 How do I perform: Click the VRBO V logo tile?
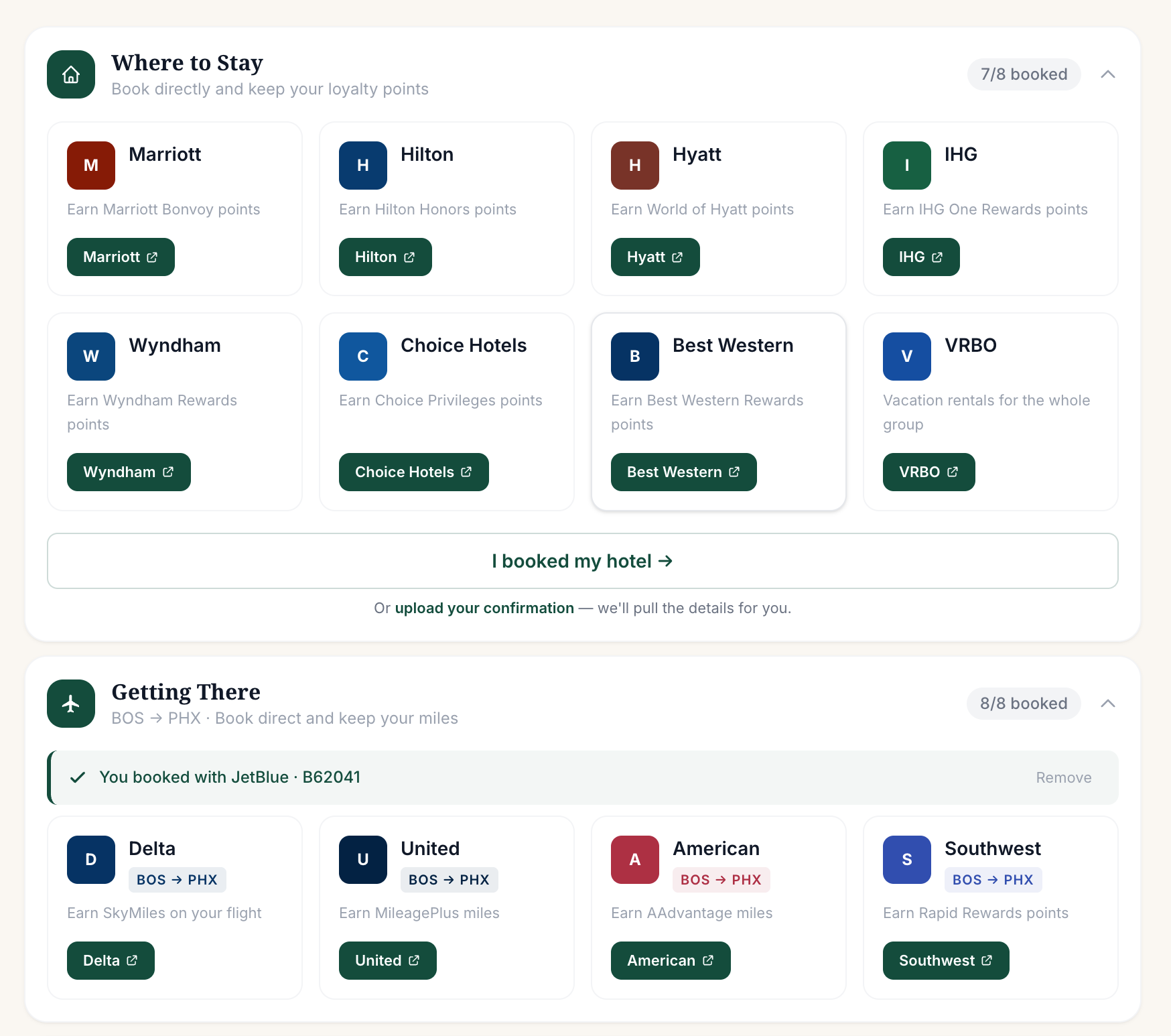(907, 357)
